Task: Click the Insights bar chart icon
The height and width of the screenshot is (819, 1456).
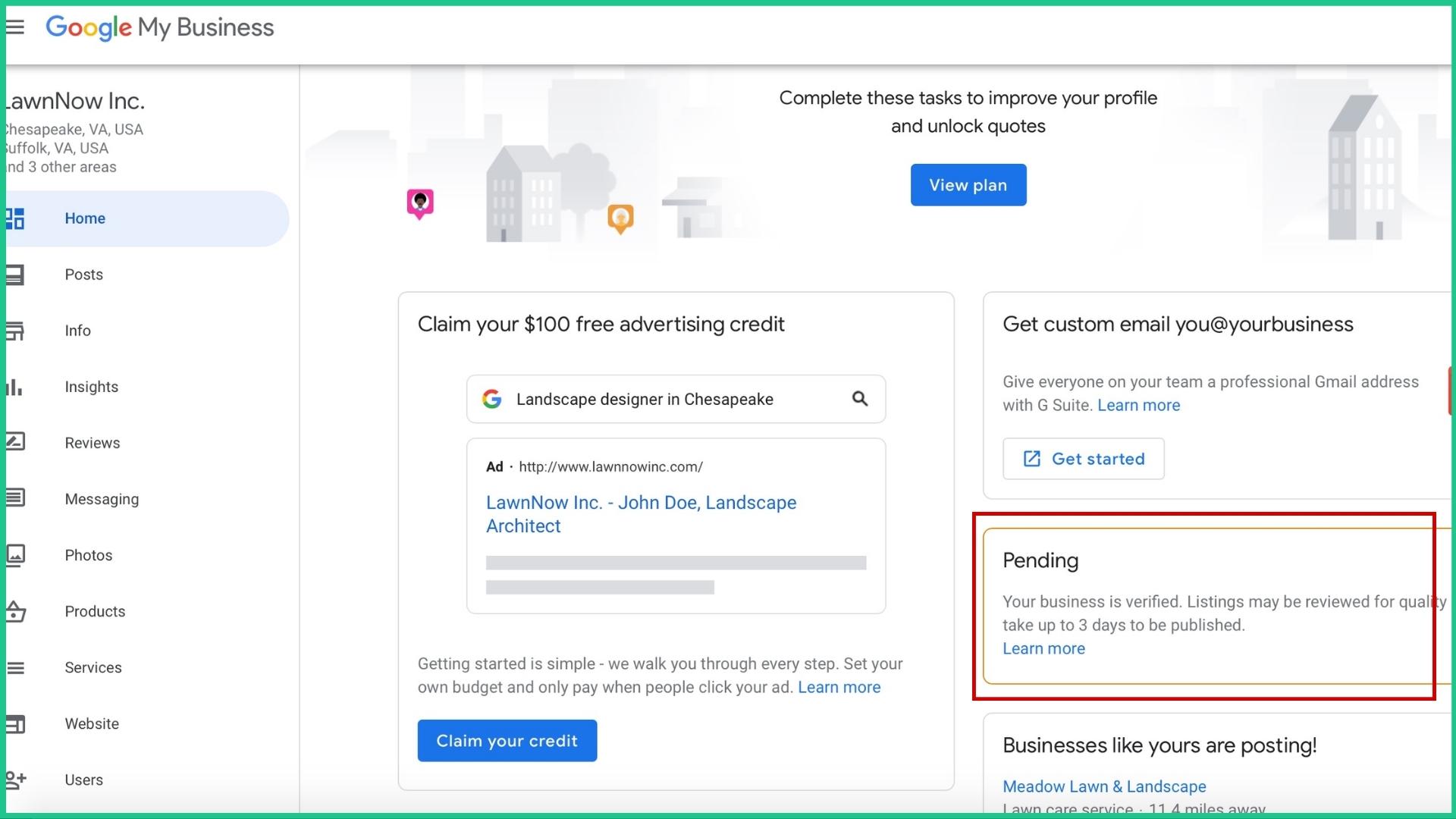Action: (x=15, y=387)
